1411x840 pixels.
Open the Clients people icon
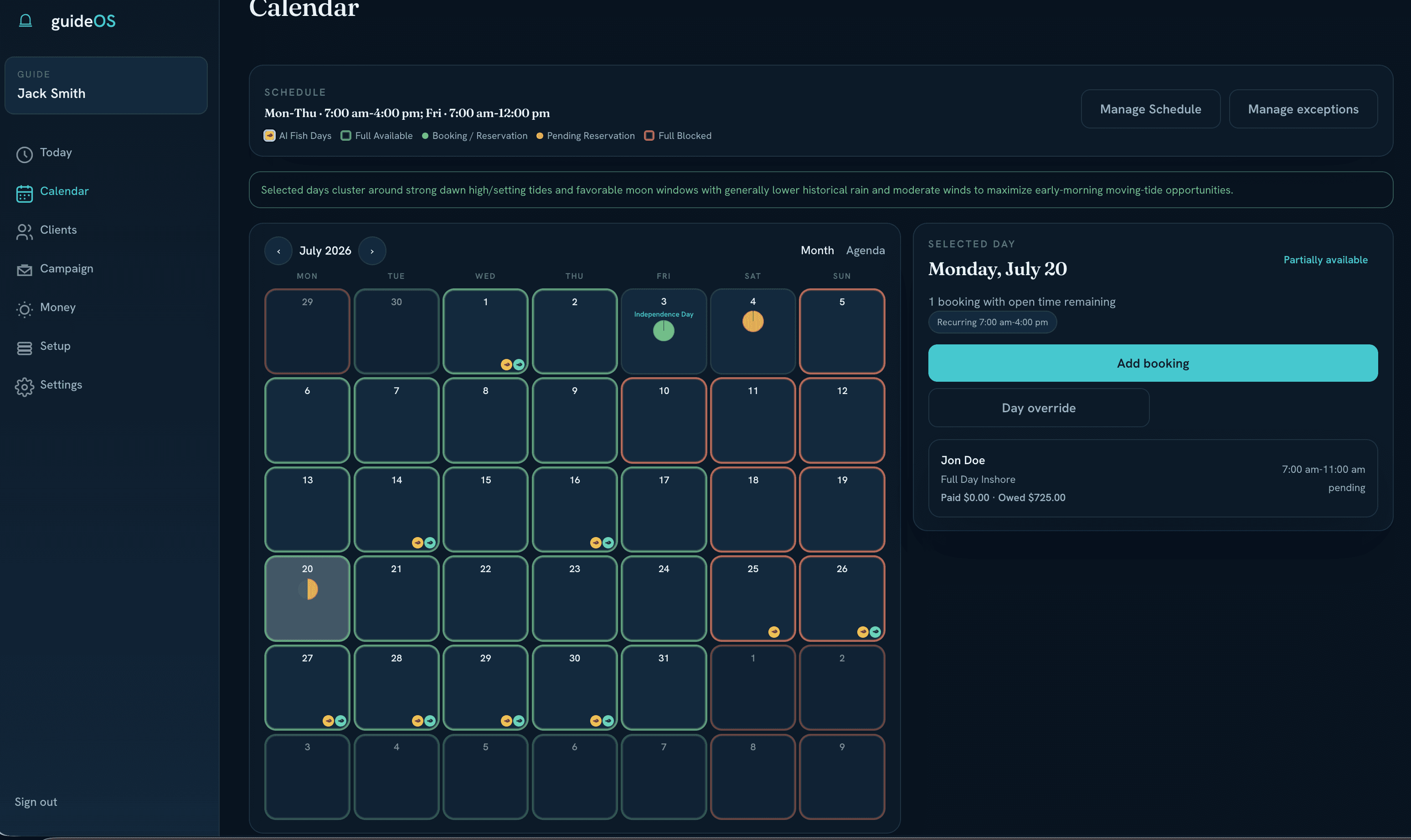(x=24, y=231)
